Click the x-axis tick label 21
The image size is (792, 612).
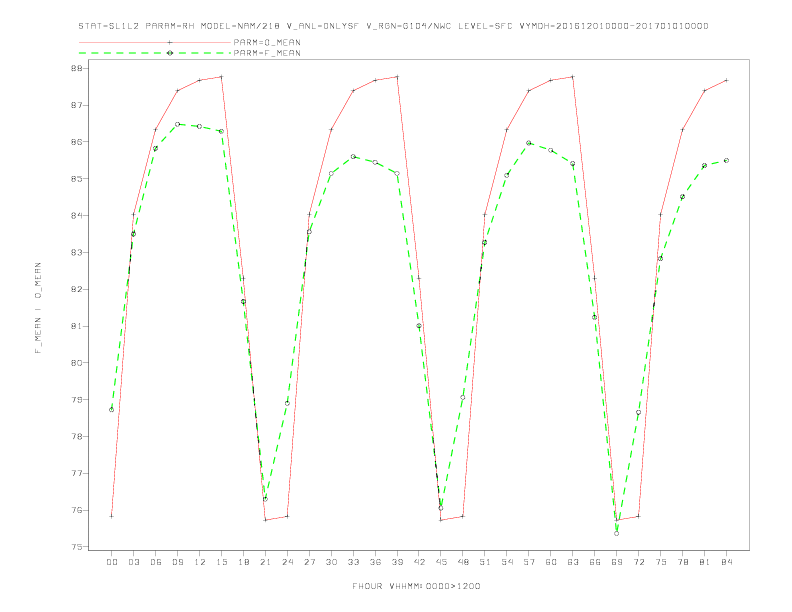pos(265,562)
